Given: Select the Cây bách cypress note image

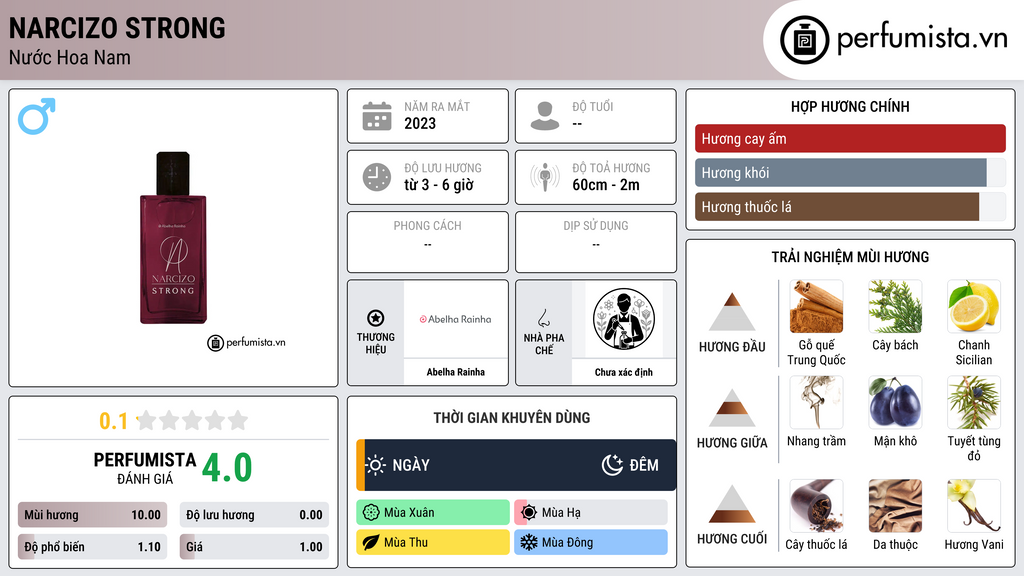Looking at the screenshot, I should click(895, 307).
